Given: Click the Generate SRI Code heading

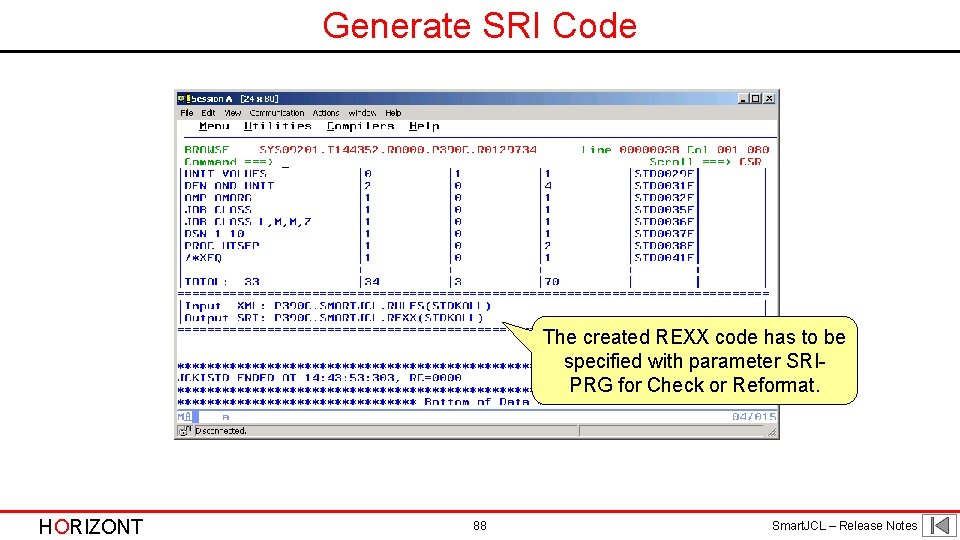Looking at the screenshot, I should pos(479,26).
